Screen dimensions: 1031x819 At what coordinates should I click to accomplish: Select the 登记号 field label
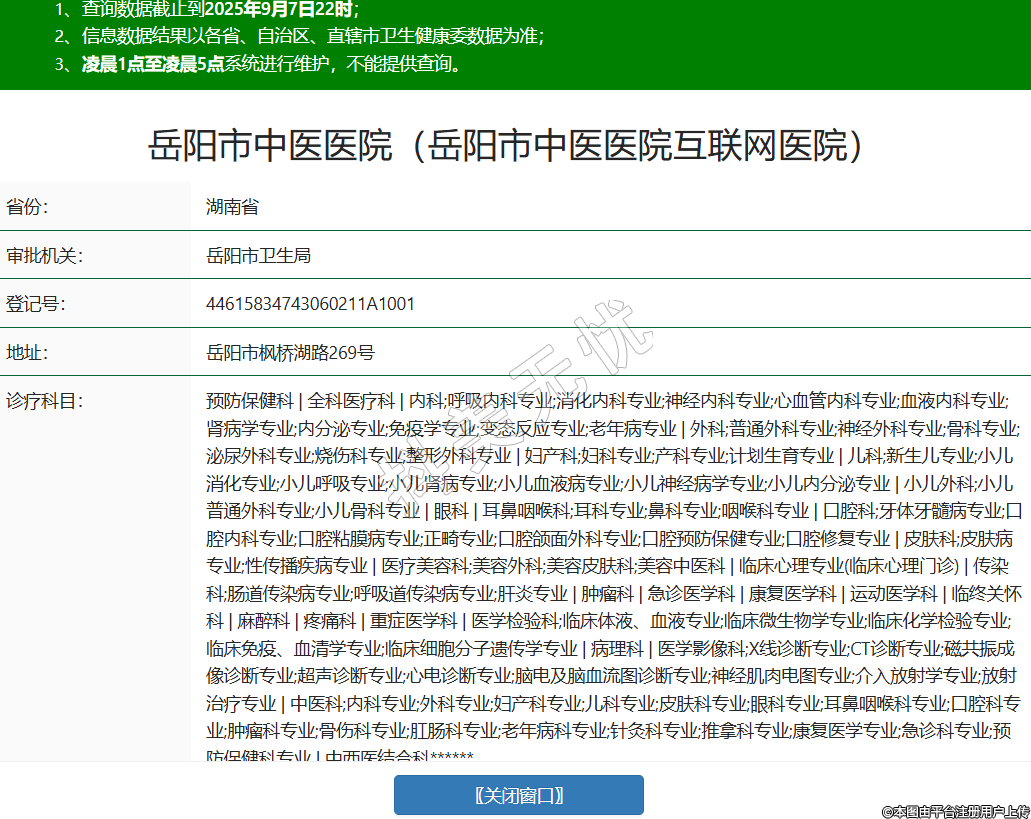pyautogui.click(x=36, y=303)
